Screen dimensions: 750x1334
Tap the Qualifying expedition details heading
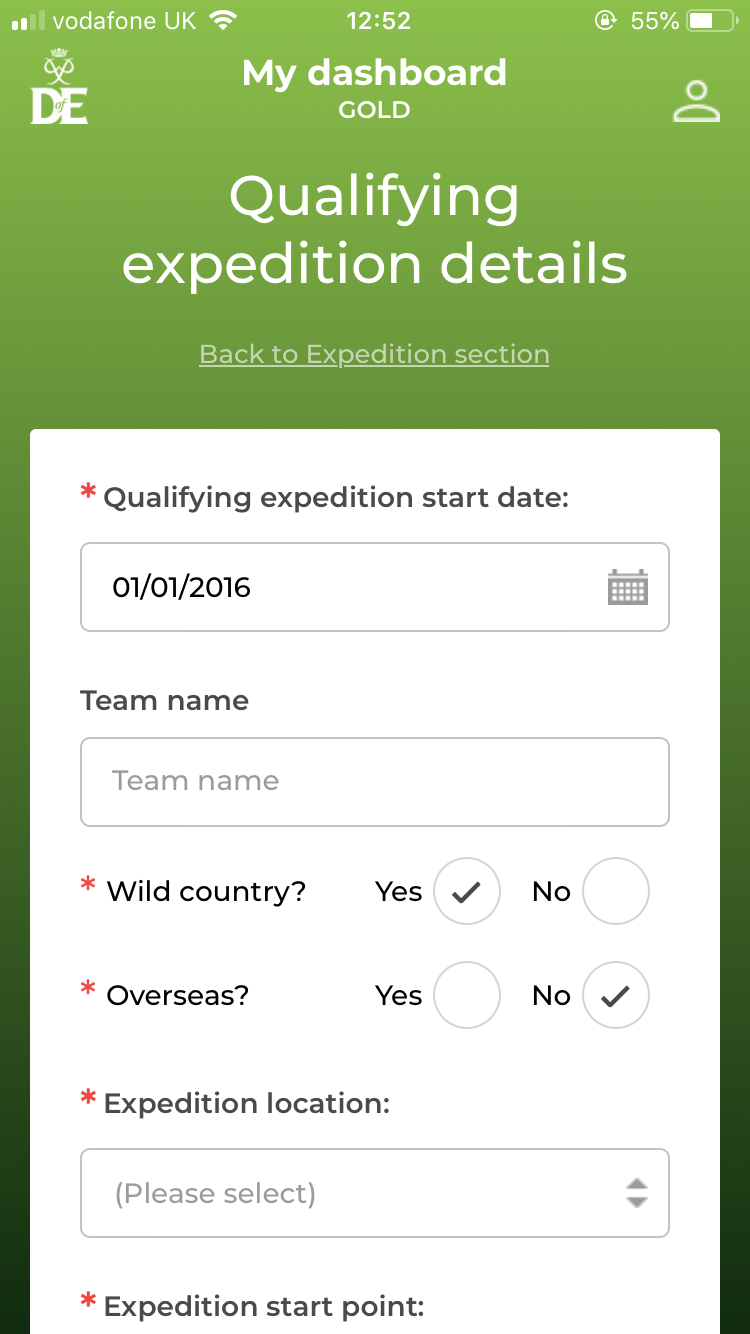point(374,230)
